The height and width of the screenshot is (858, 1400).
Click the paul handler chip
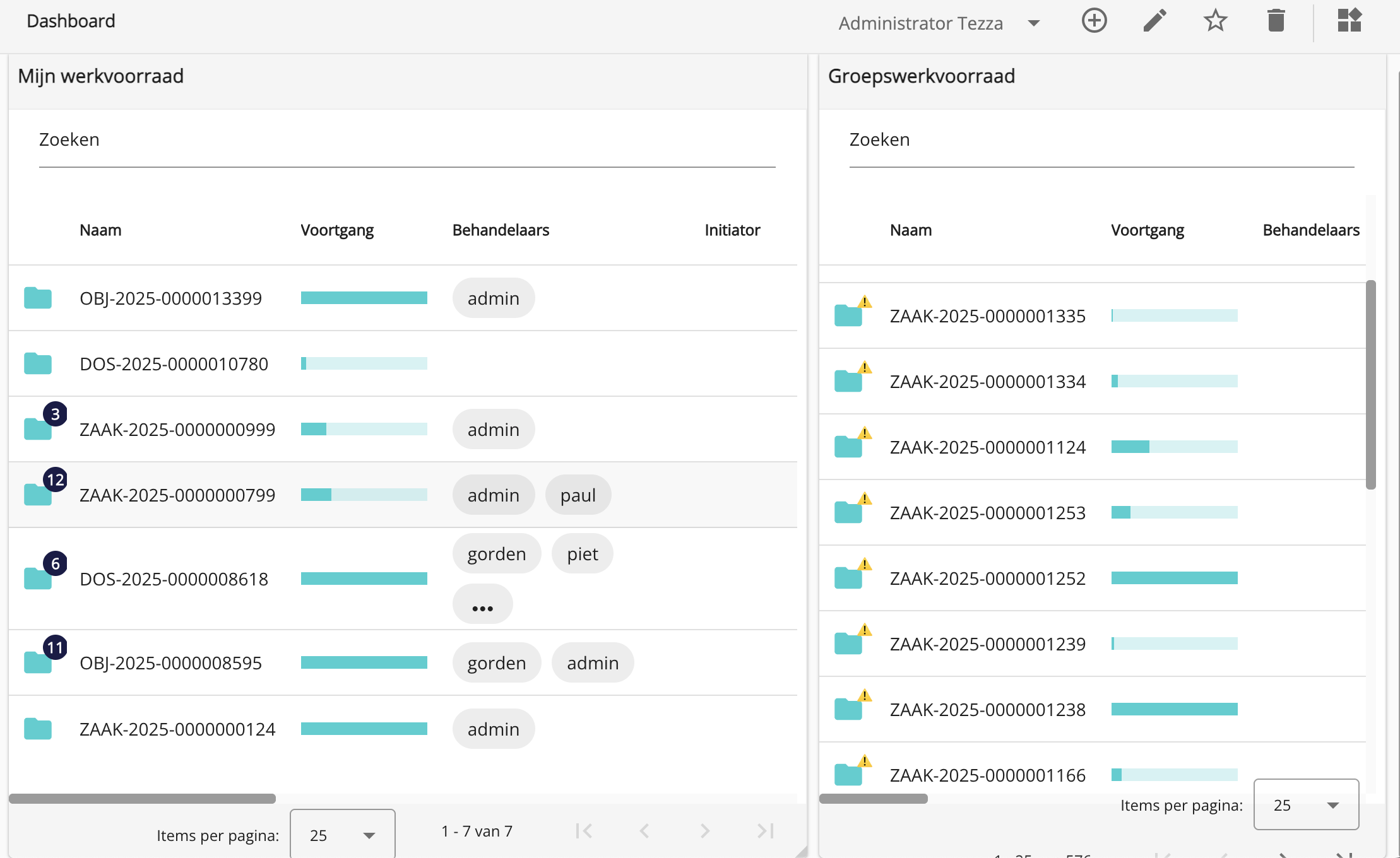(578, 495)
